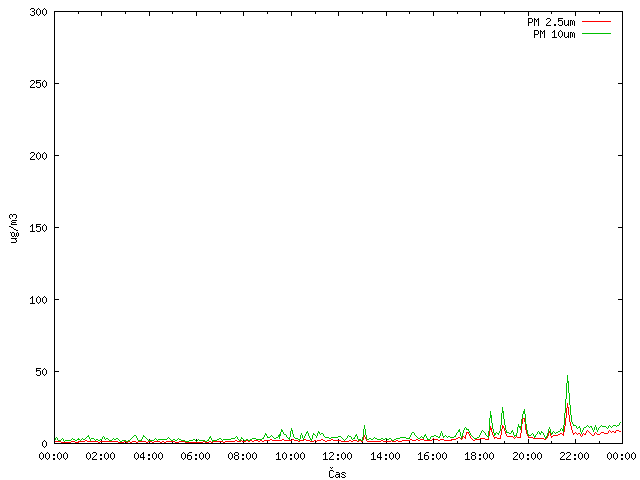Click the rightmost 00:00 time label
Screen dimensions: 640x480
622,456
